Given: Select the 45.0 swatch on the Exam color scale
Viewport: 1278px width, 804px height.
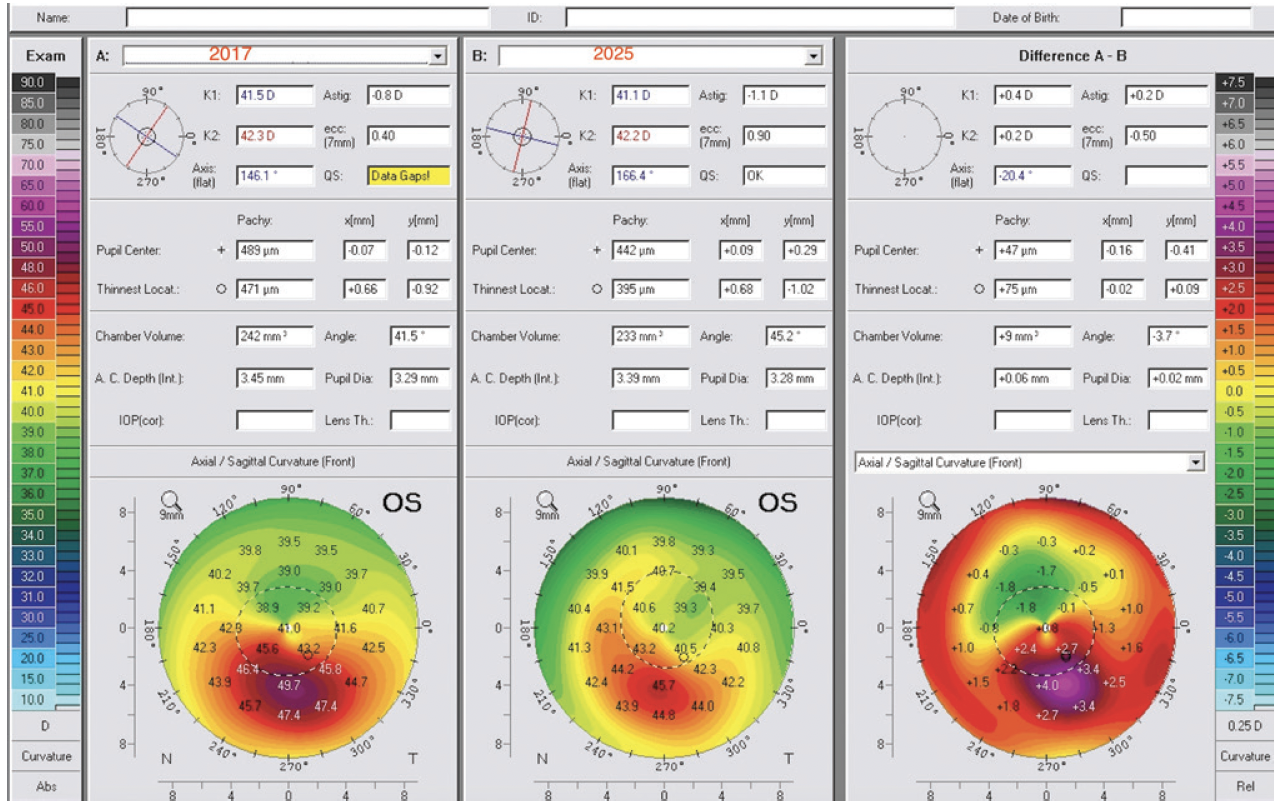Looking at the screenshot, I should click(33, 308).
